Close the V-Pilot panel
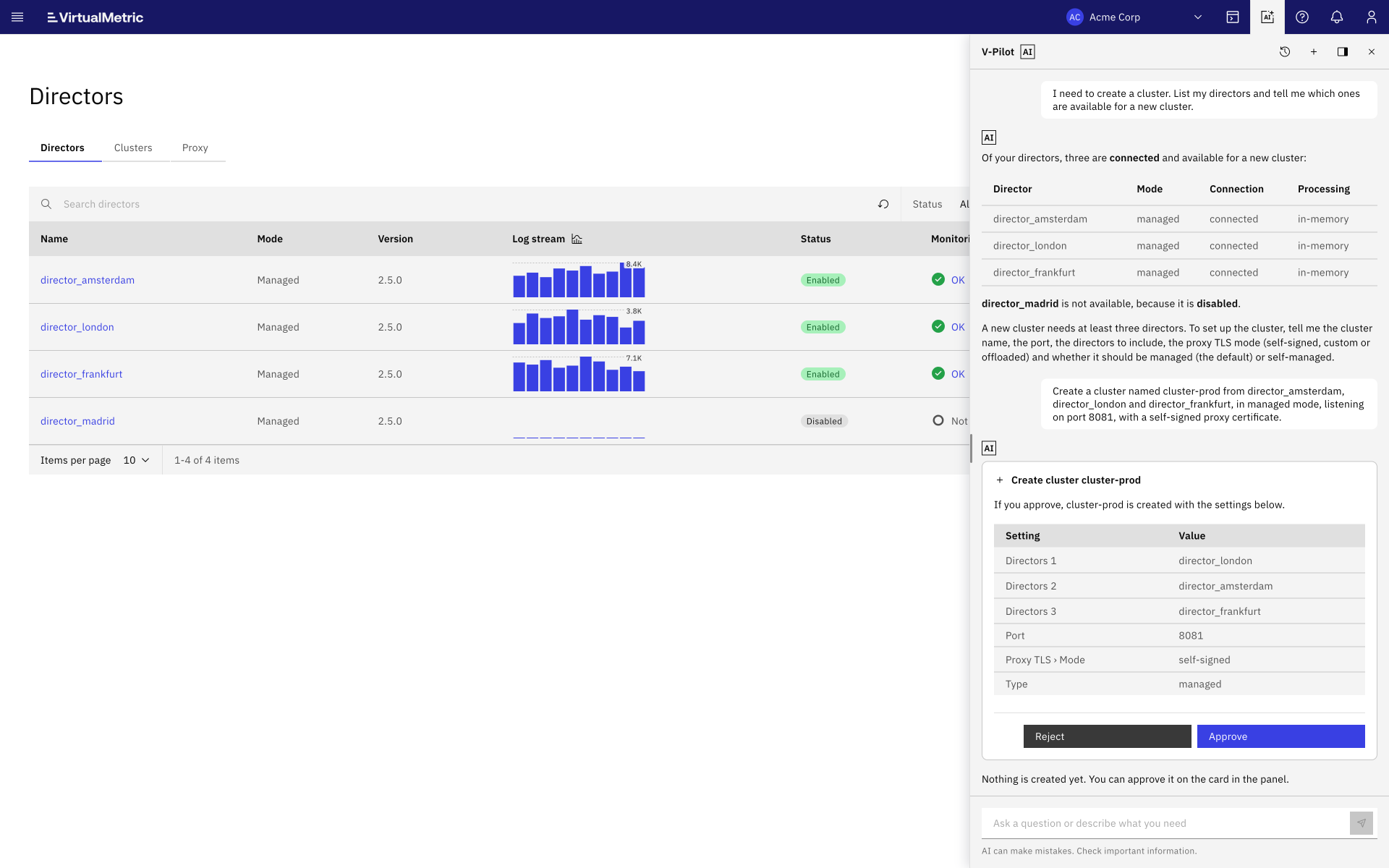The height and width of the screenshot is (868, 1389). 1372,52
